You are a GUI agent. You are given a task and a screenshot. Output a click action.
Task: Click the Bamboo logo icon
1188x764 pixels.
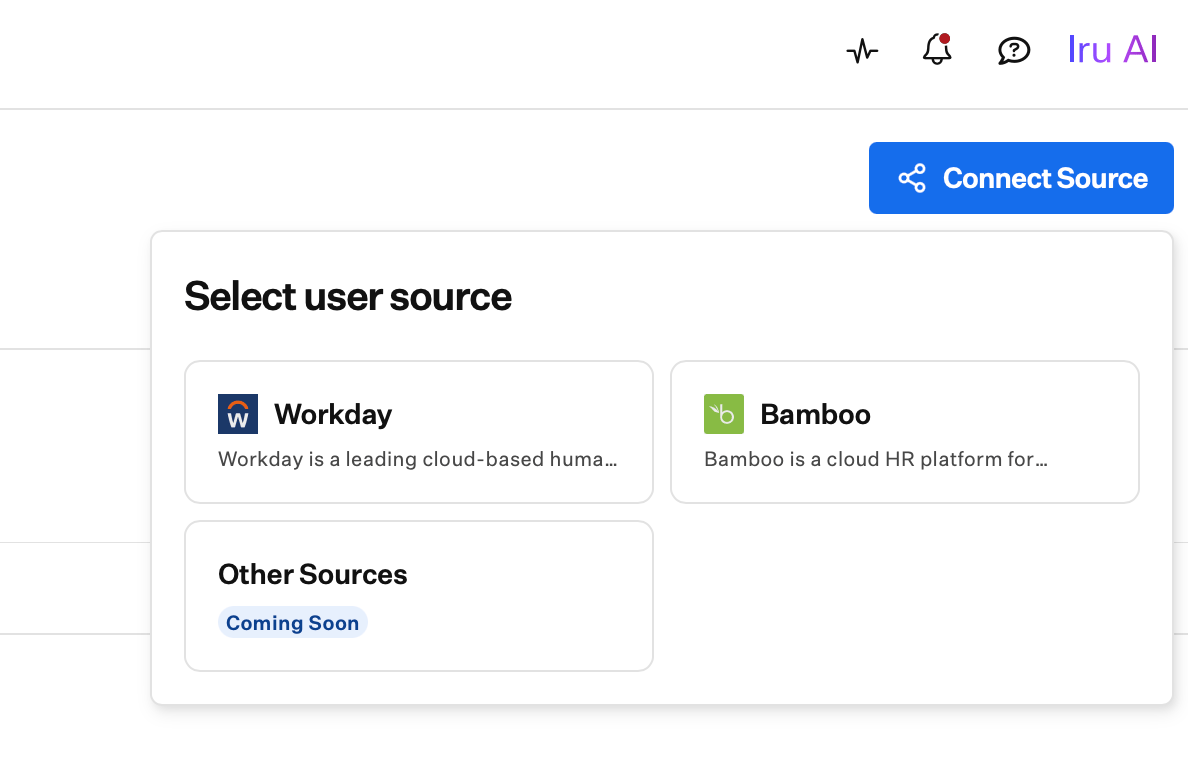(x=724, y=414)
